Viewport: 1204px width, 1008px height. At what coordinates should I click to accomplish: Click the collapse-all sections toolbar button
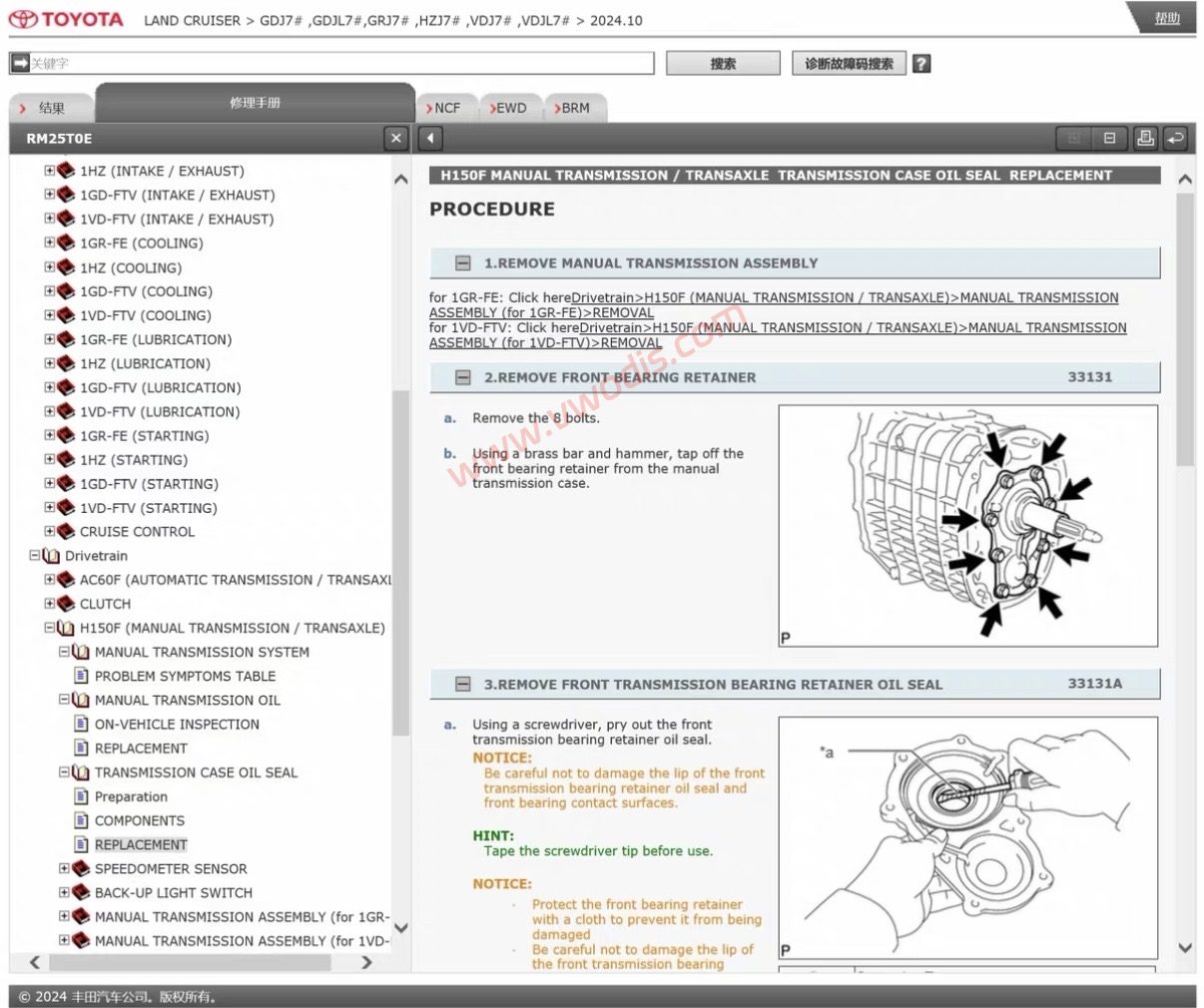tap(1109, 139)
